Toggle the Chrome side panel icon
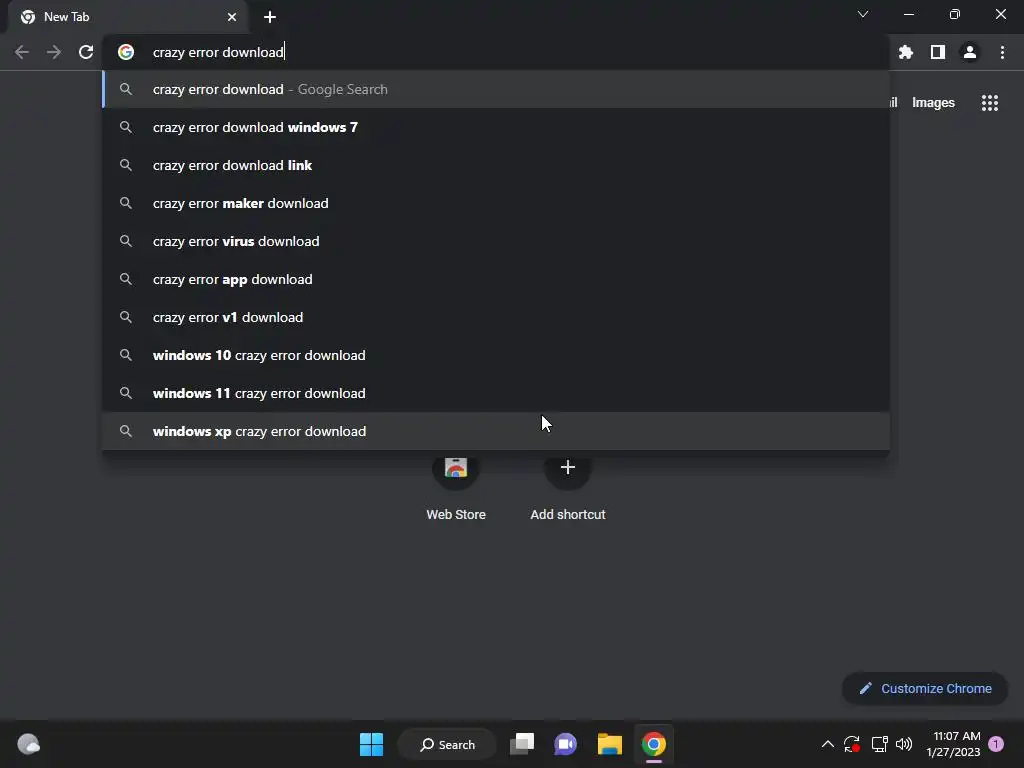The width and height of the screenshot is (1024, 768). pyautogui.click(x=938, y=52)
